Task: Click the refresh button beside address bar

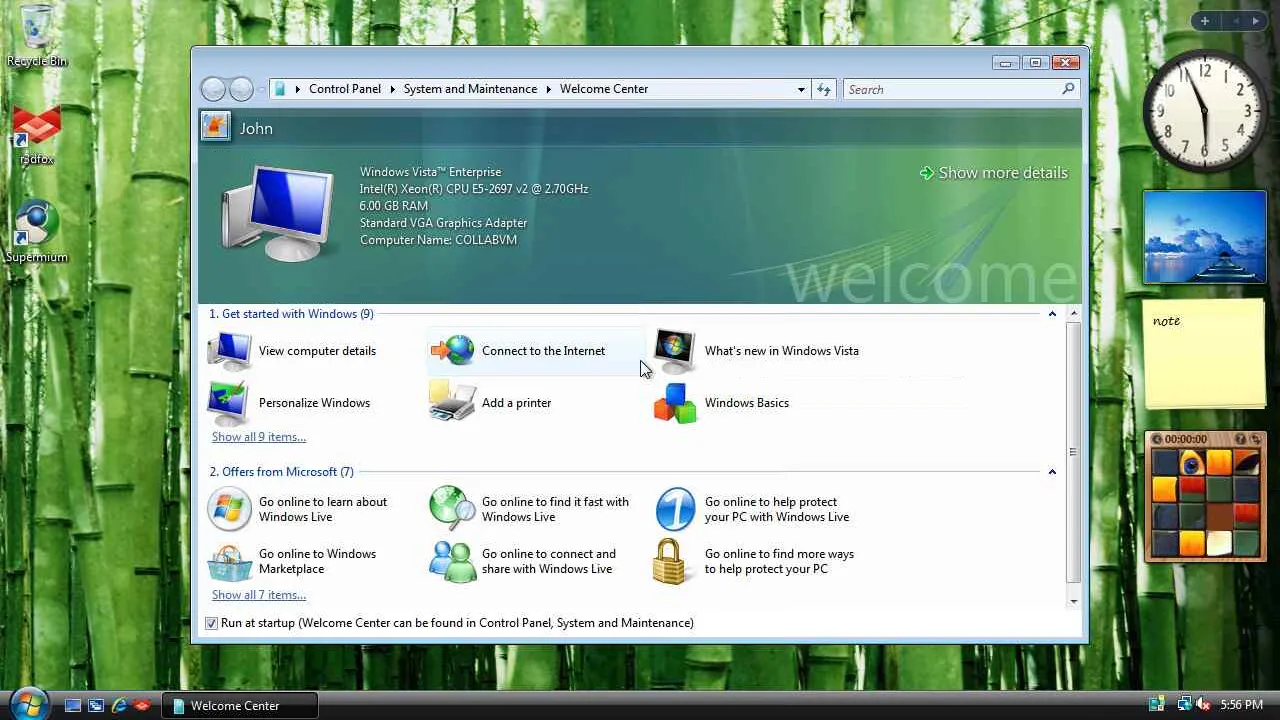Action: (823, 89)
